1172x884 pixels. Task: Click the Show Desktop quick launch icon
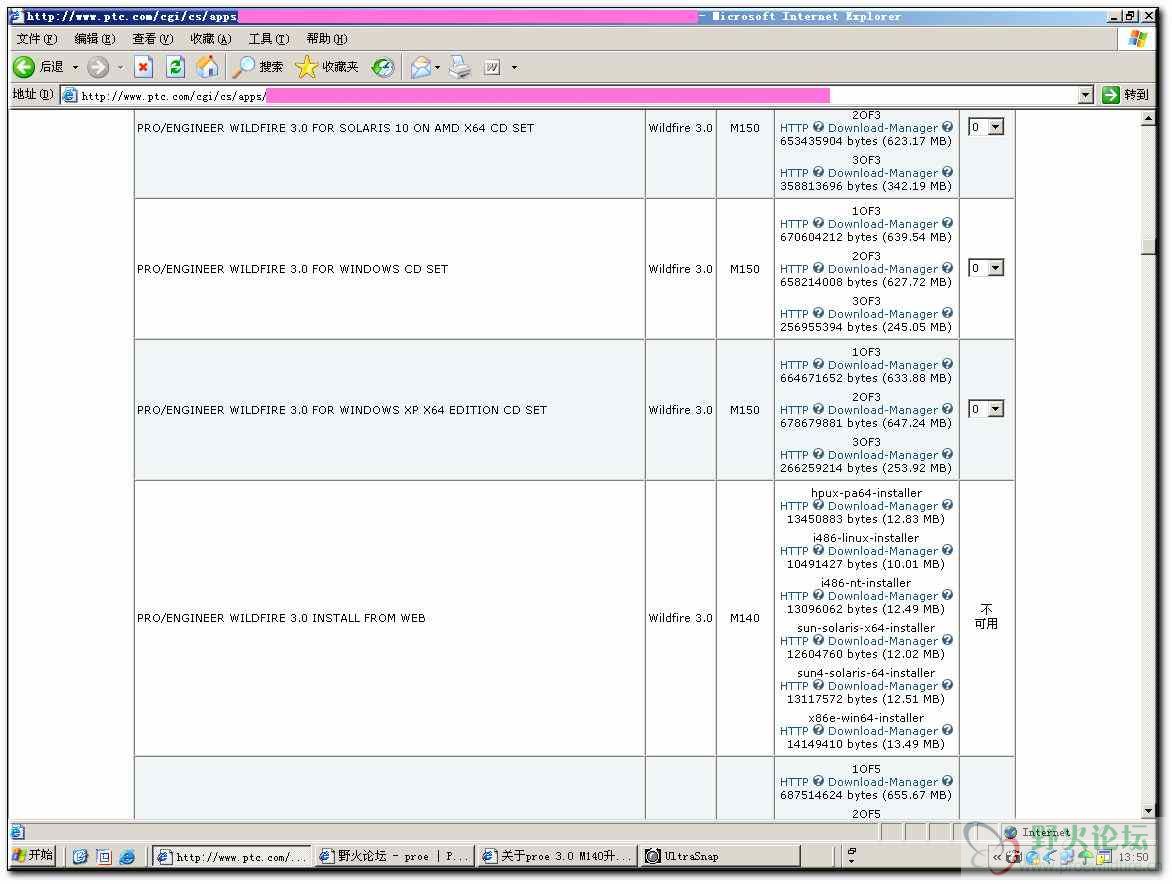tap(104, 858)
